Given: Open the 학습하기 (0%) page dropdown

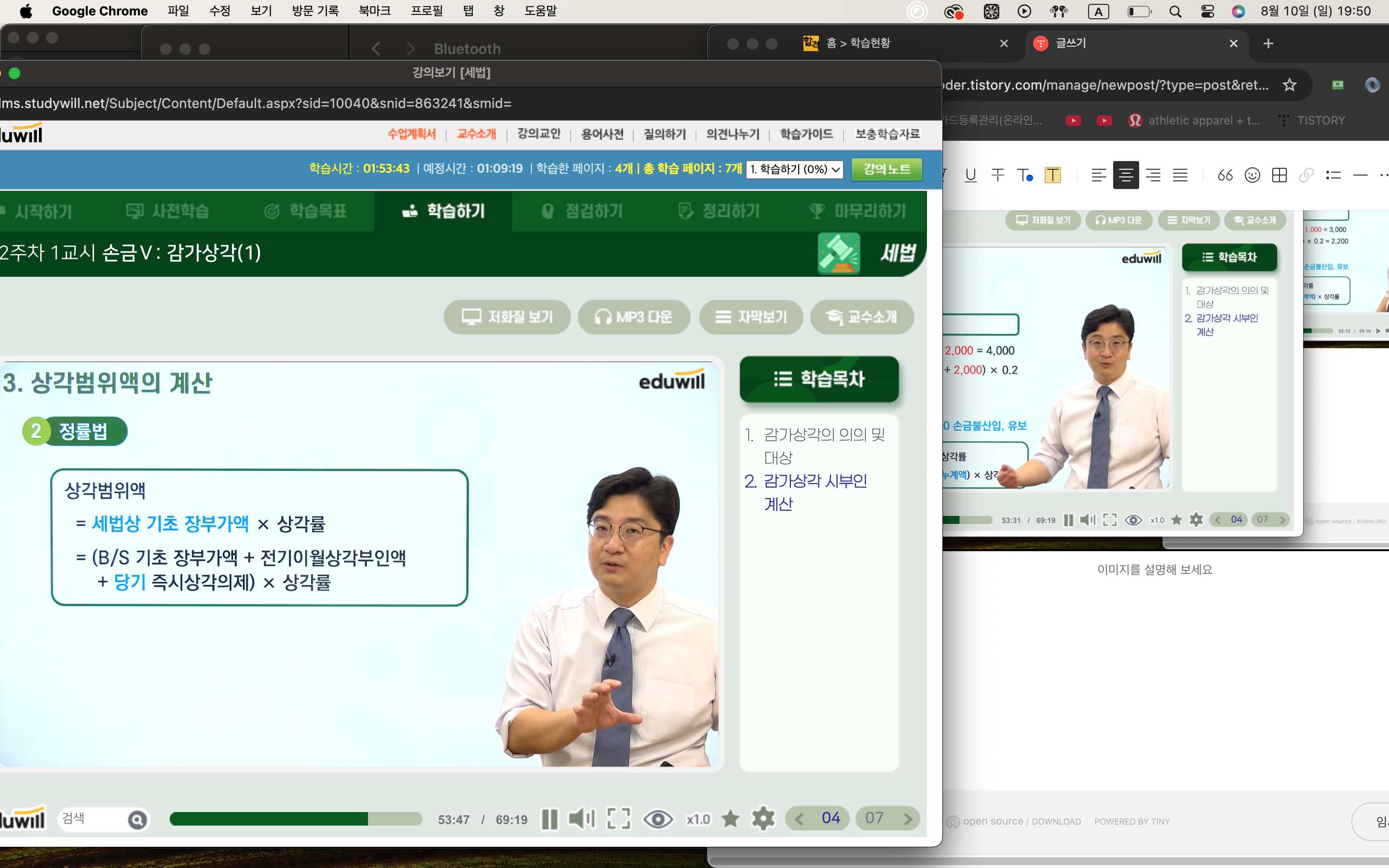Looking at the screenshot, I should tap(794, 169).
